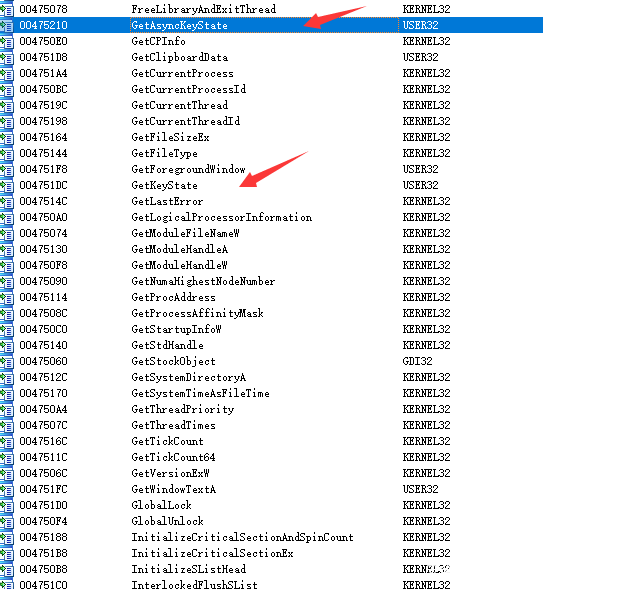Select the GetClipboardData function name
Viewport: 642px width, 589px height.
coord(179,57)
